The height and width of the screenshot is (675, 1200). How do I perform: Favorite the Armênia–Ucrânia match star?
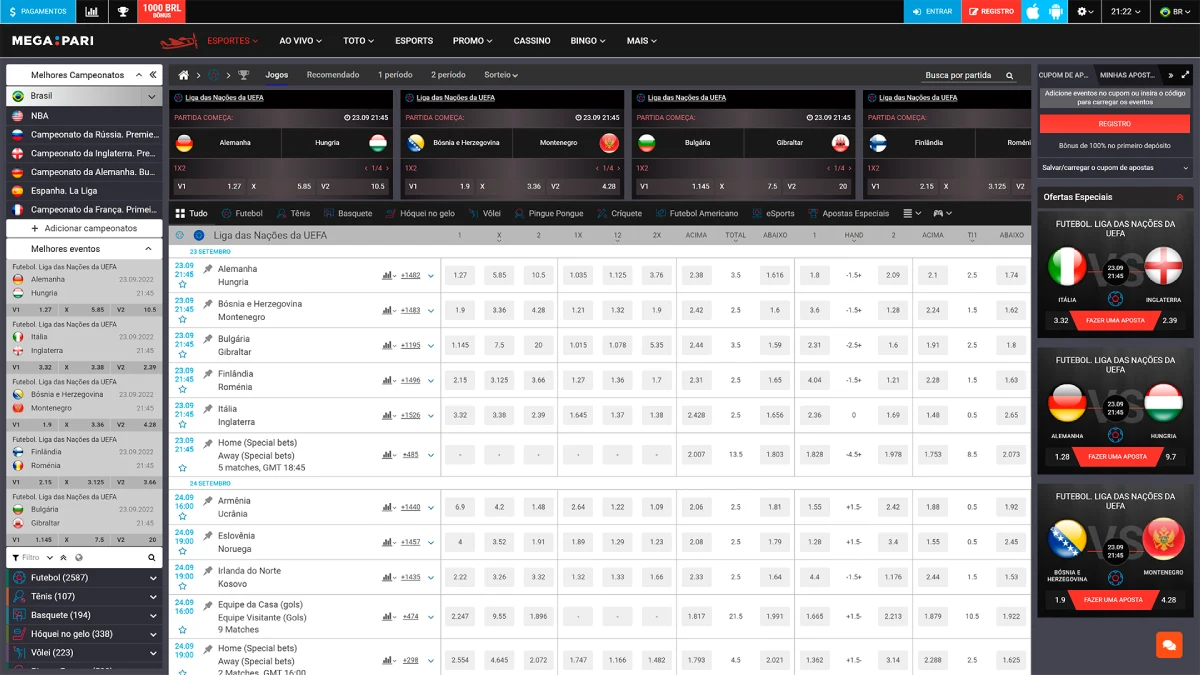[182, 516]
